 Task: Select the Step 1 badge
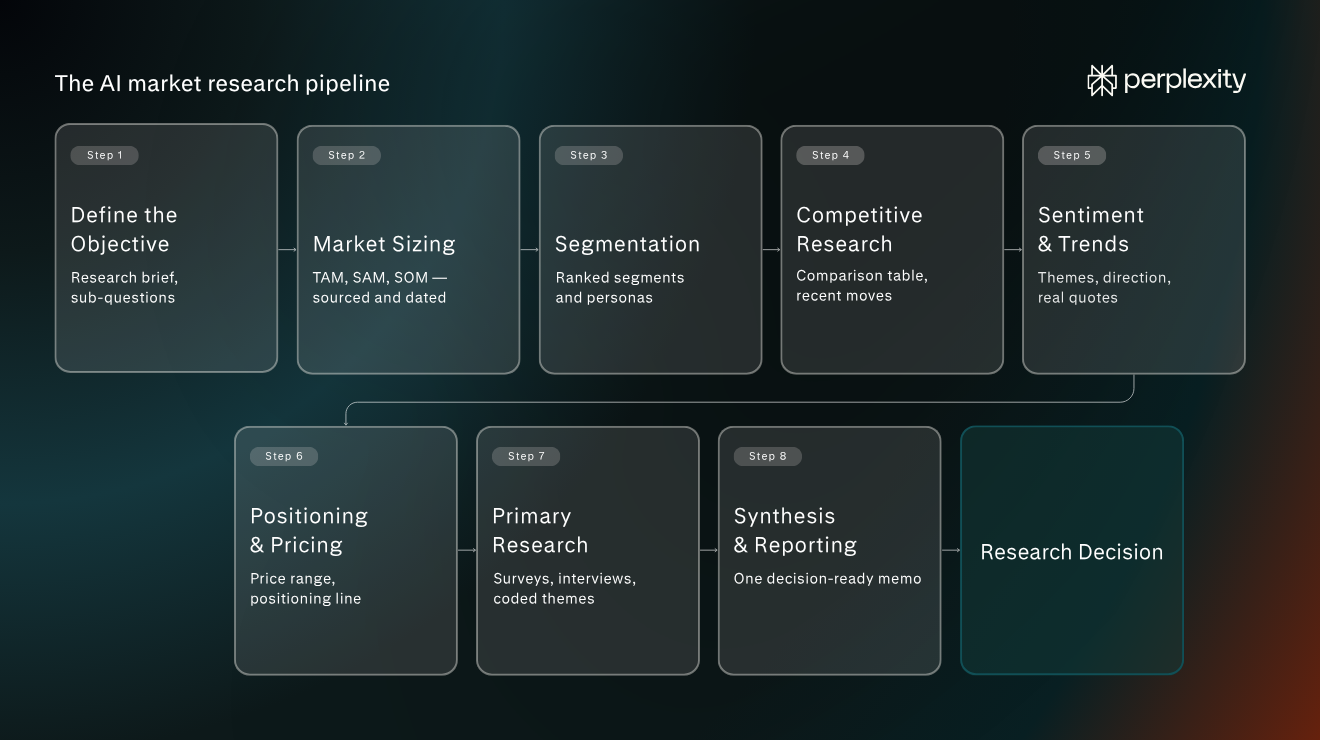(x=104, y=155)
